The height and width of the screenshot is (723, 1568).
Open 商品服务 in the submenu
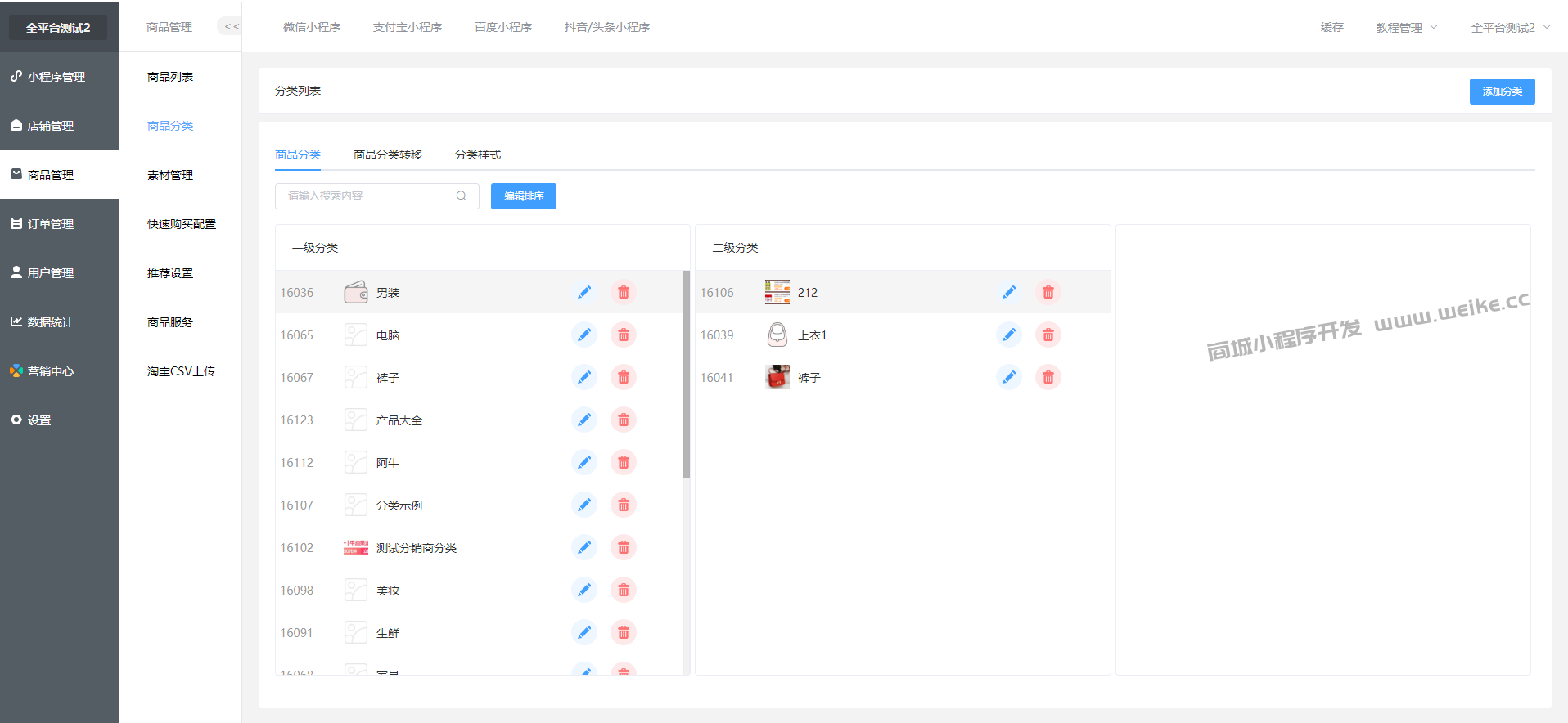pyautogui.click(x=170, y=321)
